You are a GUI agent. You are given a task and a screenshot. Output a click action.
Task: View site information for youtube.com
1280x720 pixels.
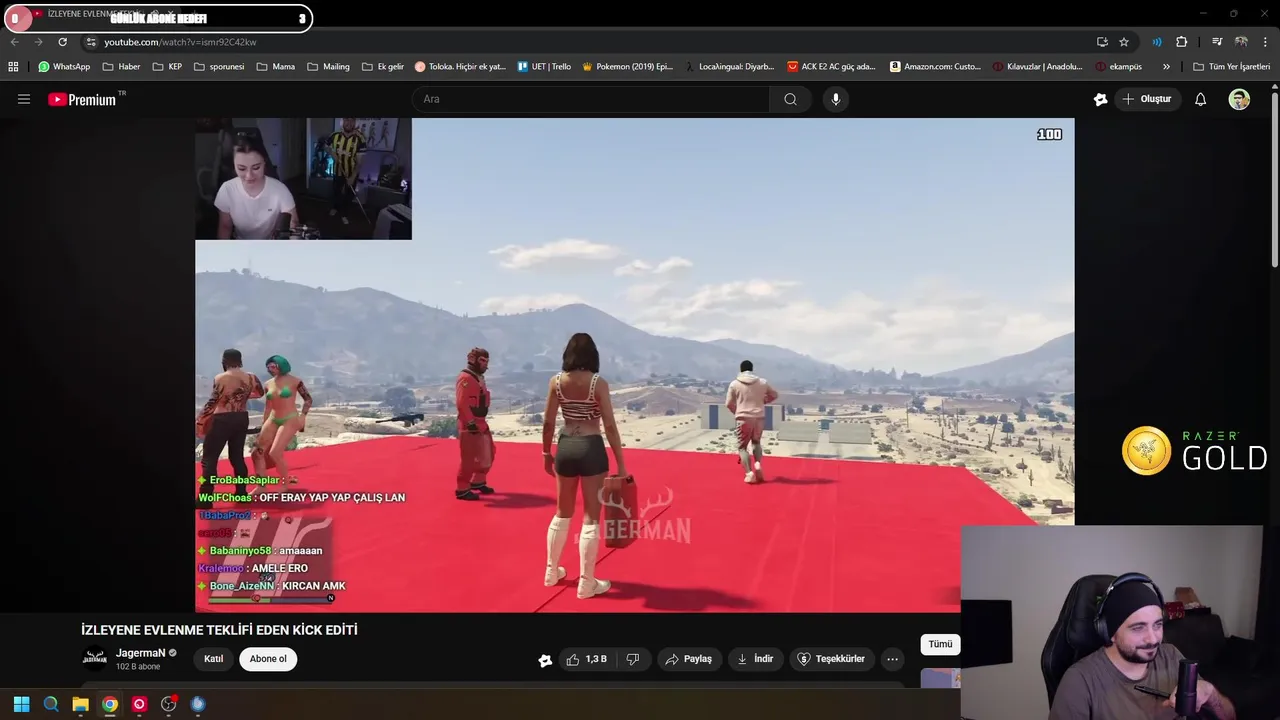tap(91, 42)
